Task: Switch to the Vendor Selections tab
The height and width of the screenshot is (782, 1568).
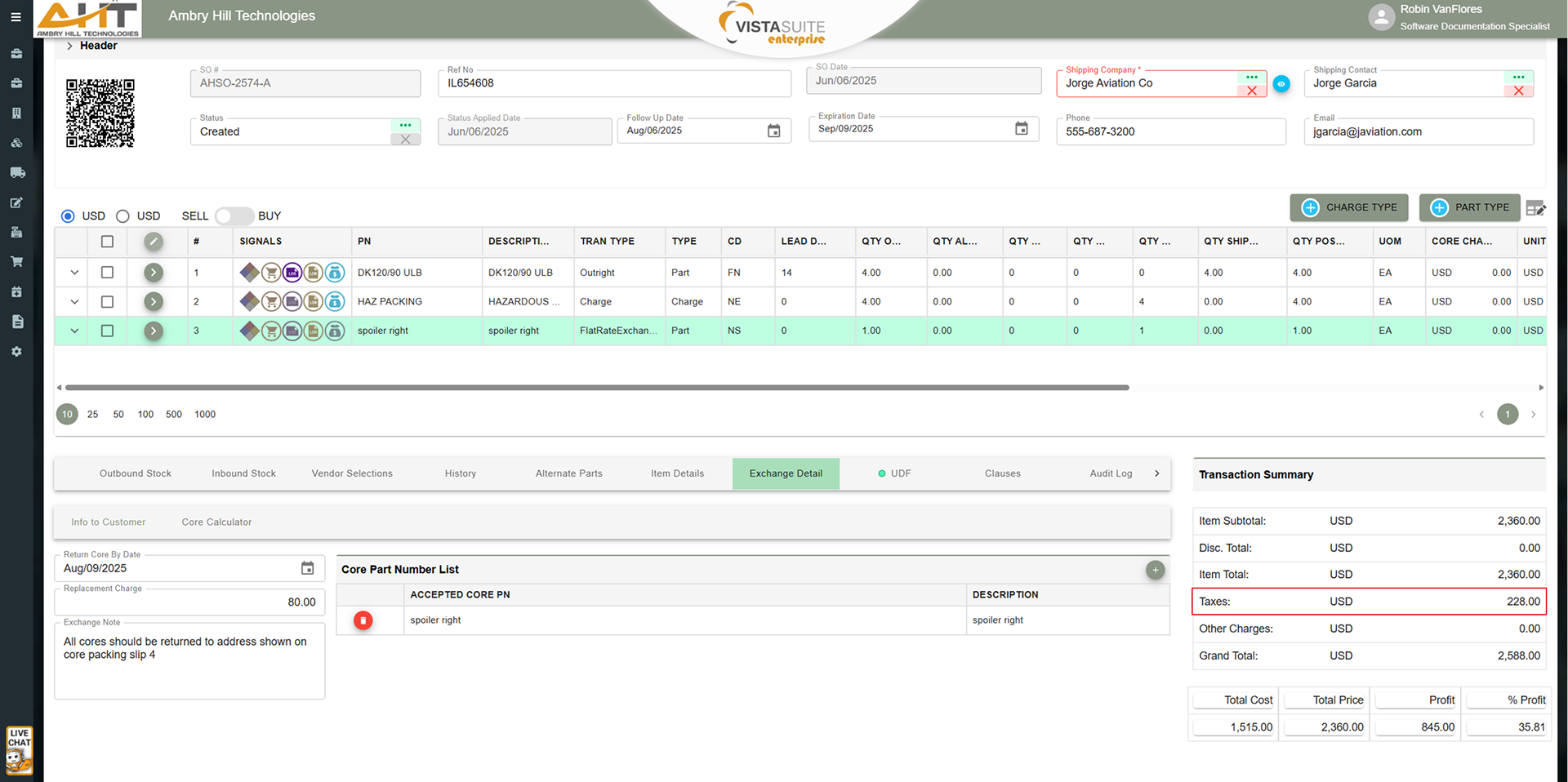Action: click(352, 473)
